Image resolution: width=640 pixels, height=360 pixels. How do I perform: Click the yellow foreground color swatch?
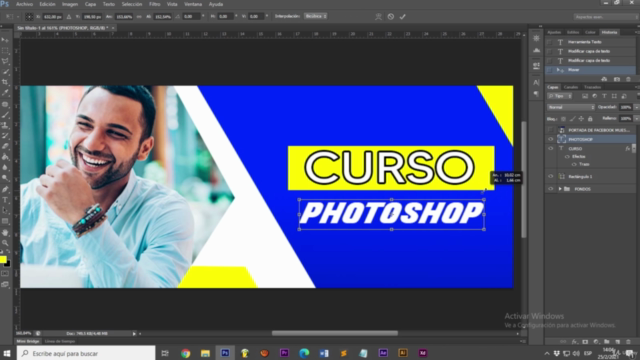click(x=3, y=259)
